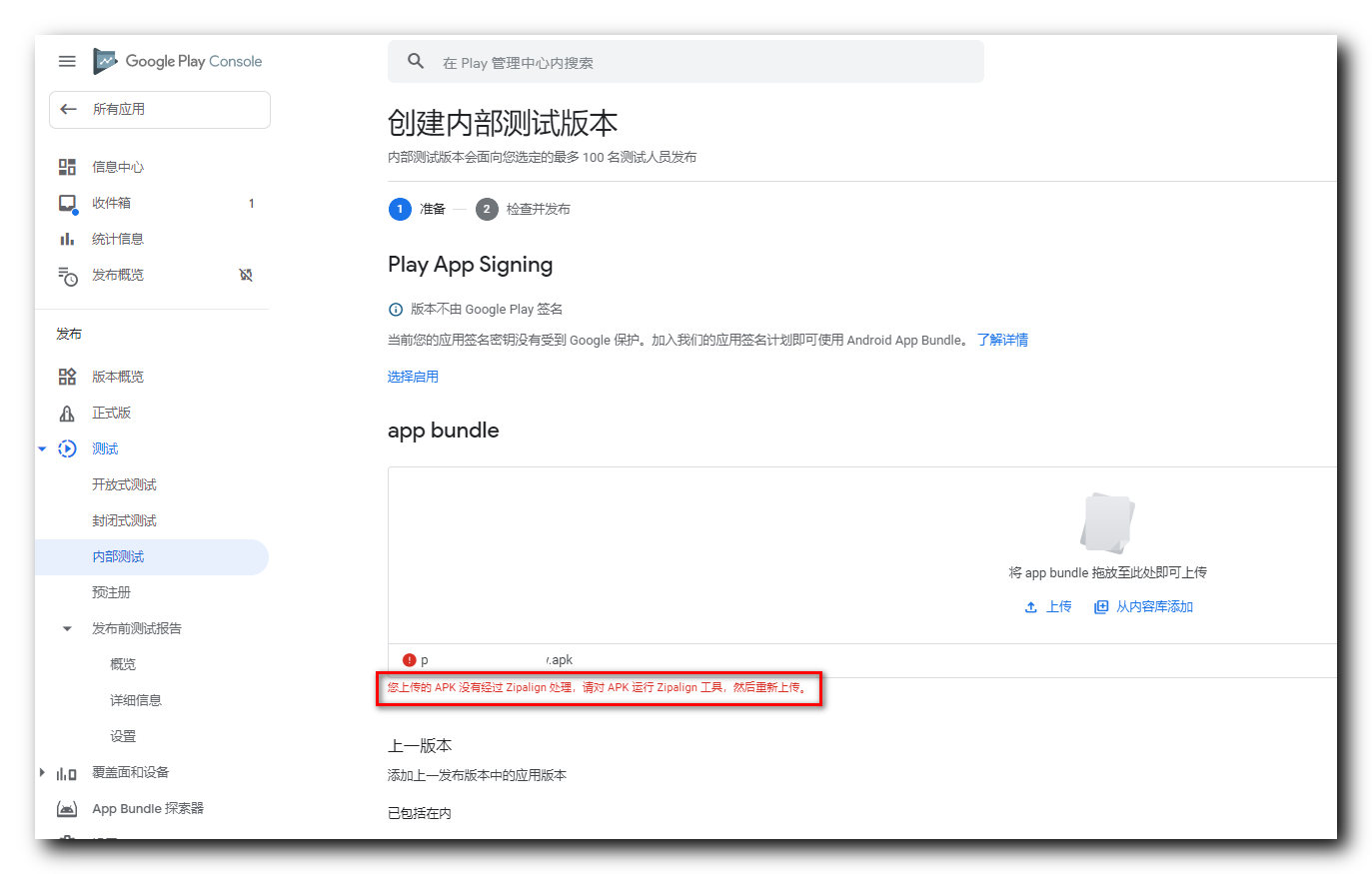This screenshot has height=874, width=1372.
Task: Open 概览 under 发布前测试报告
Action: point(123,664)
